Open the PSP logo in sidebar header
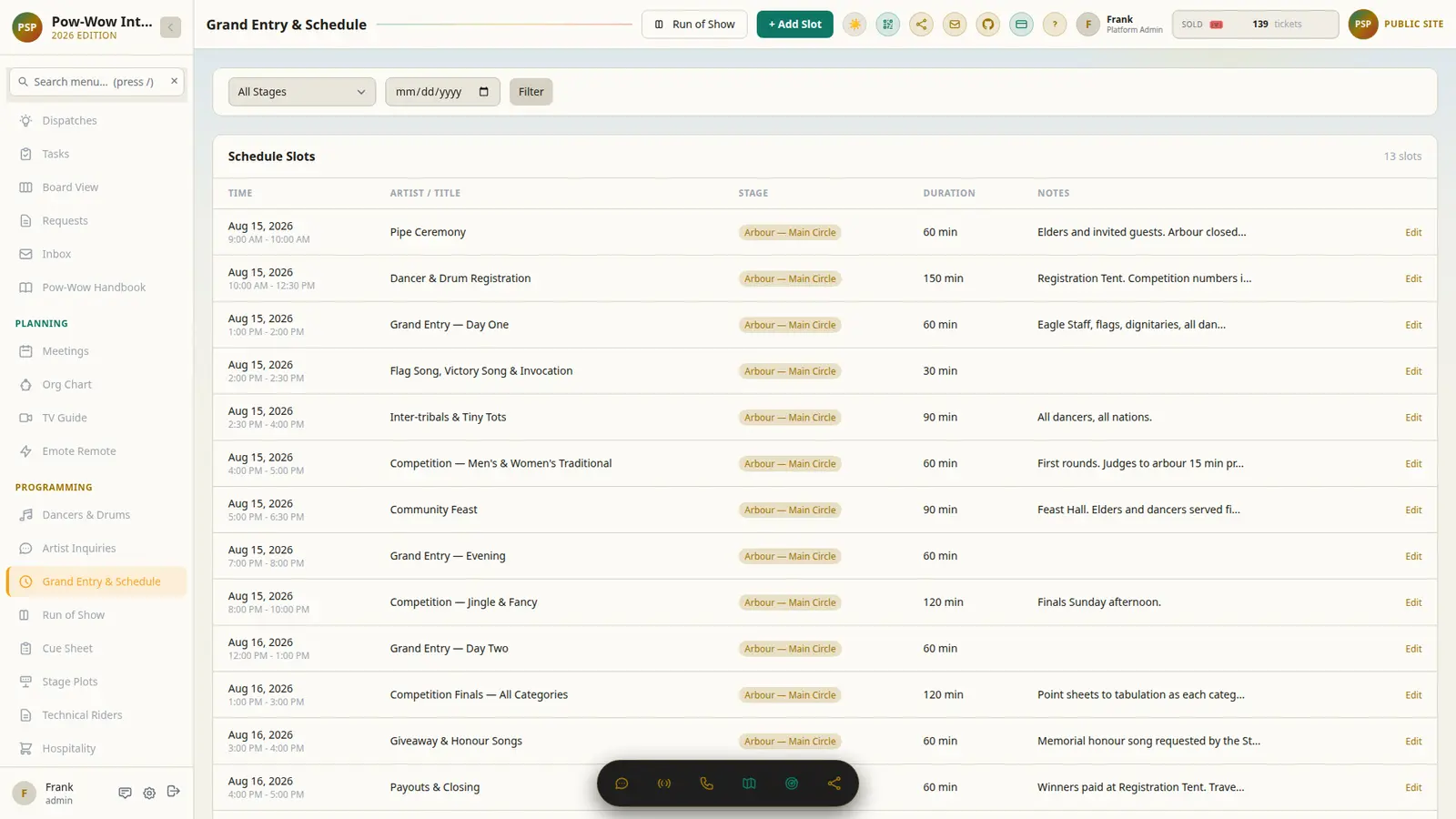This screenshot has height=819, width=1456. (27, 27)
